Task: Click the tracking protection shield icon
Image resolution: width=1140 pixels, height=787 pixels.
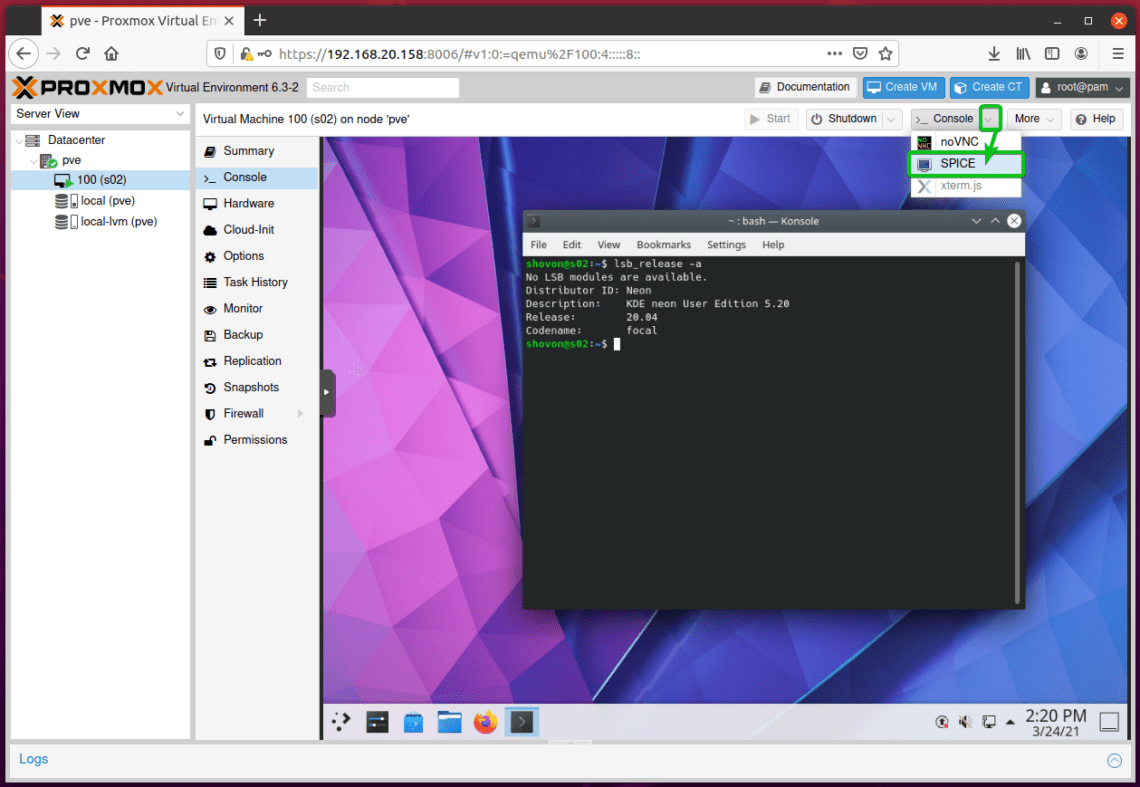Action: [x=220, y=53]
